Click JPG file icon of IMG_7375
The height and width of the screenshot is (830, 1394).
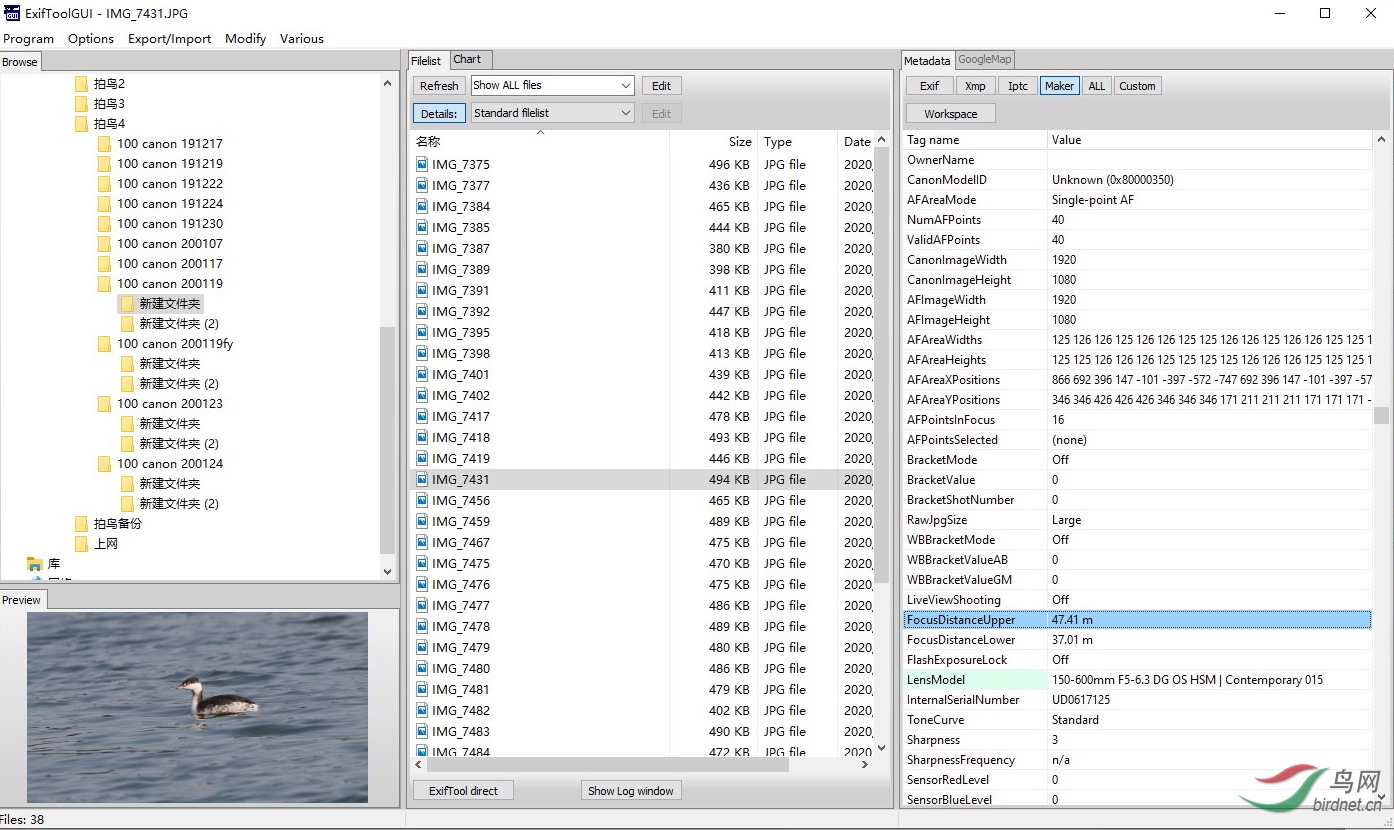coord(422,164)
